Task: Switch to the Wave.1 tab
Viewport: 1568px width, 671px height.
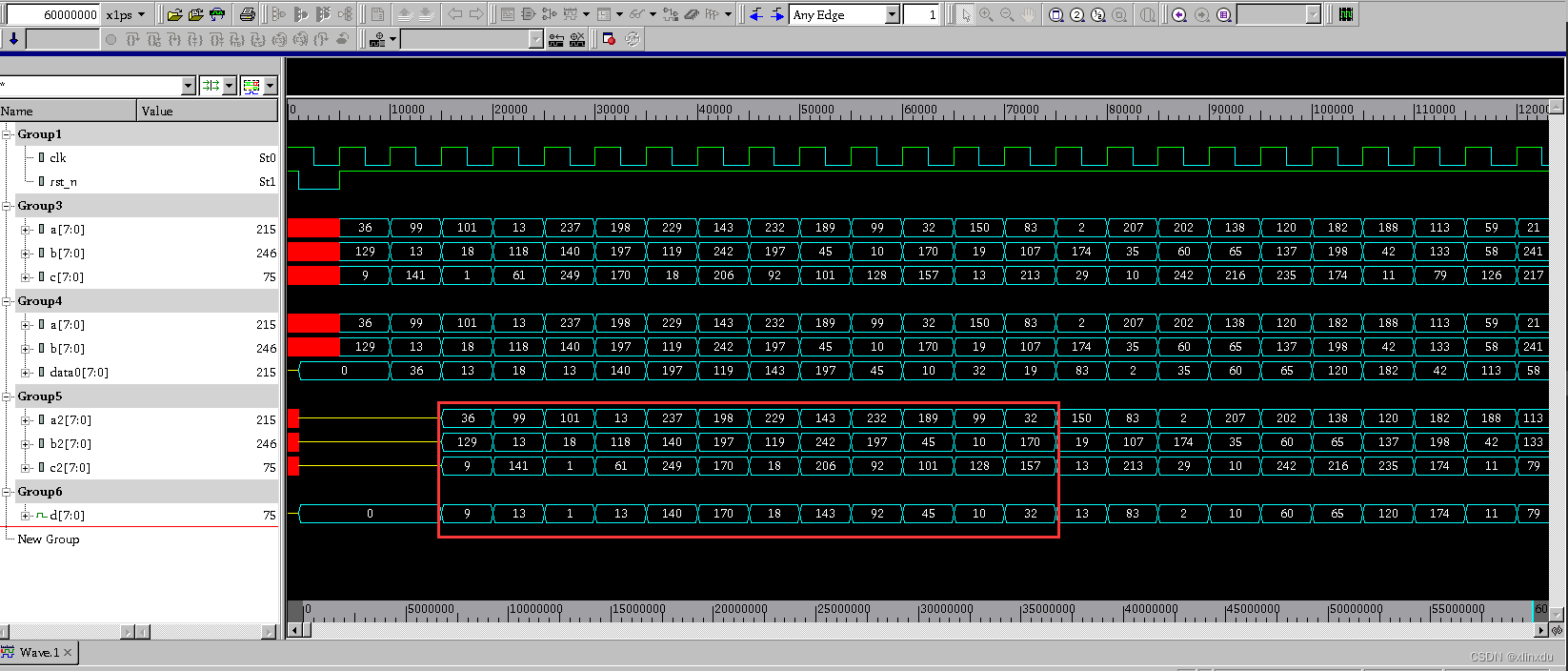Action: pyautogui.click(x=38, y=652)
